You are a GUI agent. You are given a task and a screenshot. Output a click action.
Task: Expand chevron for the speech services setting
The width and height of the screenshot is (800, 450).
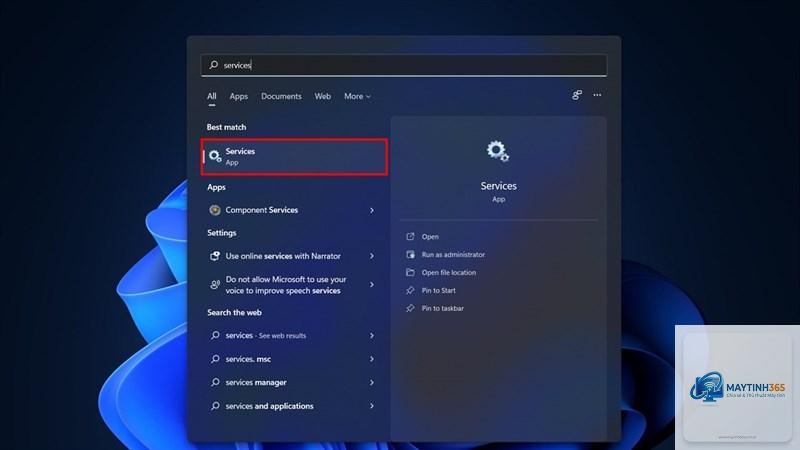[x=372, y=285]
